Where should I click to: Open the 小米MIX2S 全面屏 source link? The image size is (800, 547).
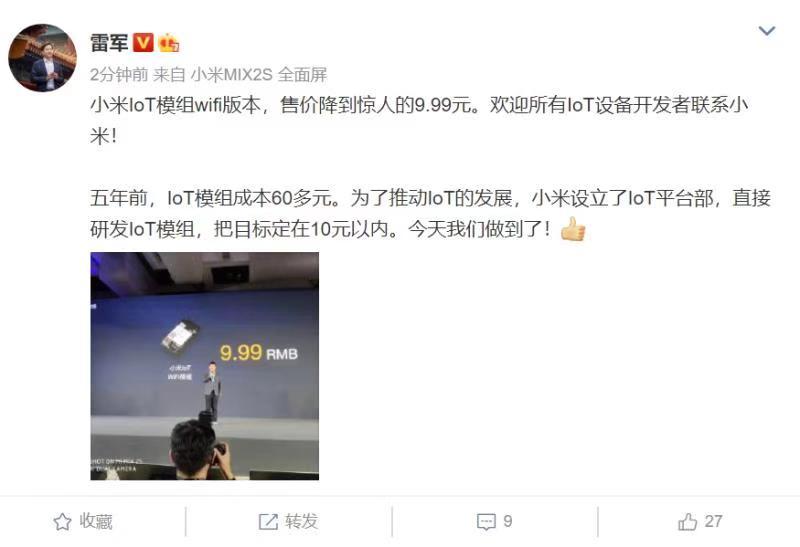point(259,75)
